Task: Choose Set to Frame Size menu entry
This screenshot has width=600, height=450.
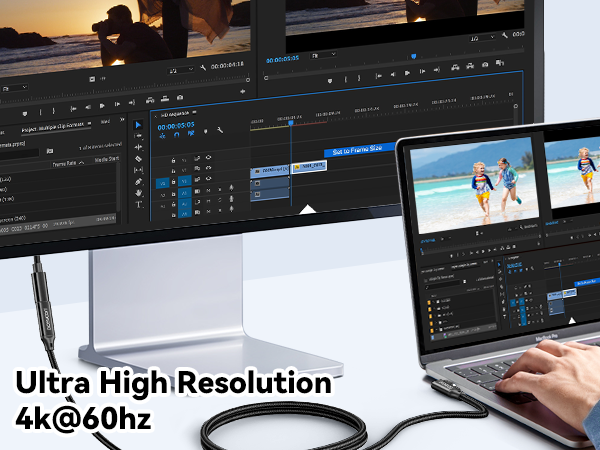Action: [357, 150]
